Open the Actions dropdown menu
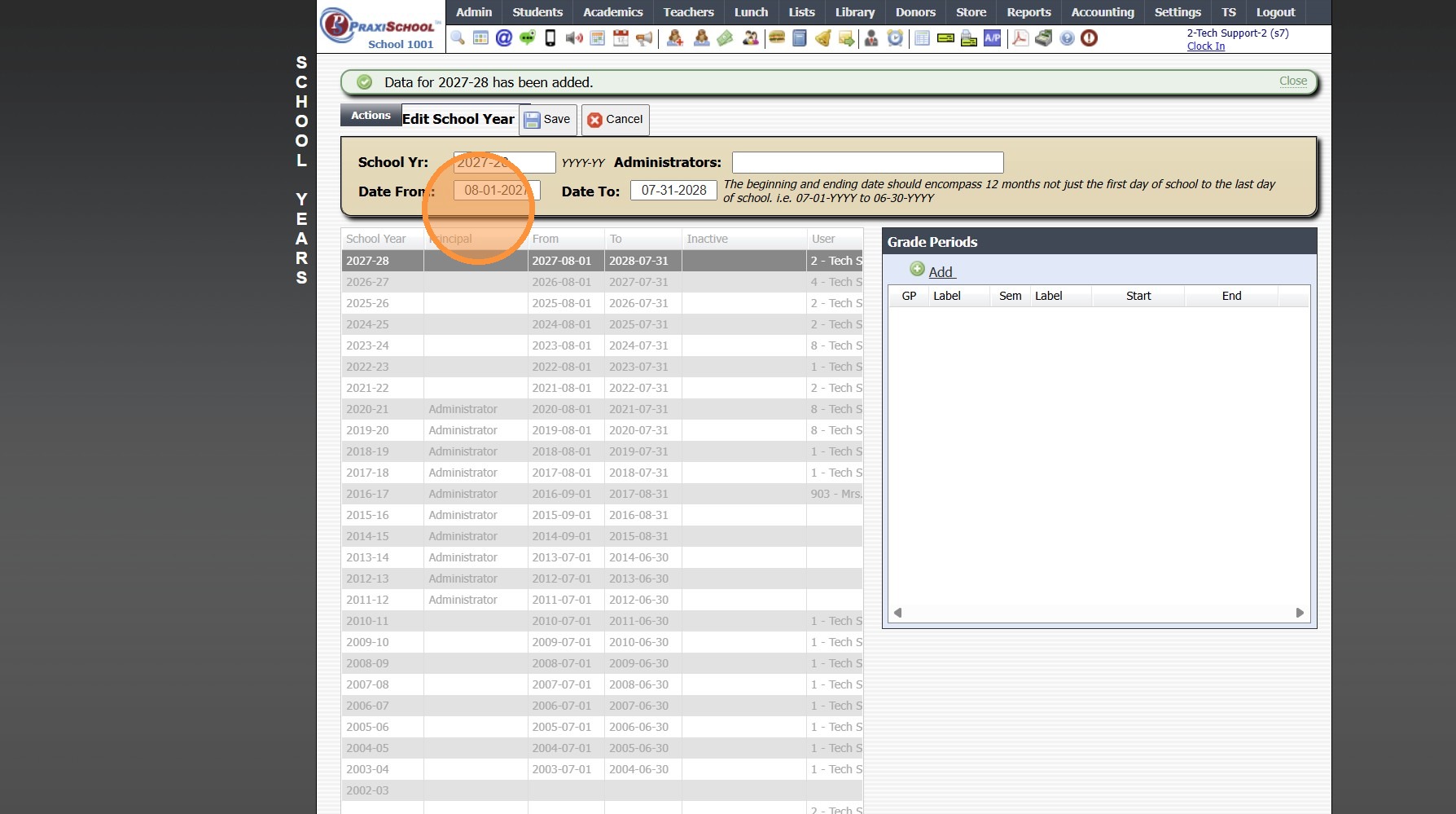This screenshot has width=1456, height=814. [371, 116]
